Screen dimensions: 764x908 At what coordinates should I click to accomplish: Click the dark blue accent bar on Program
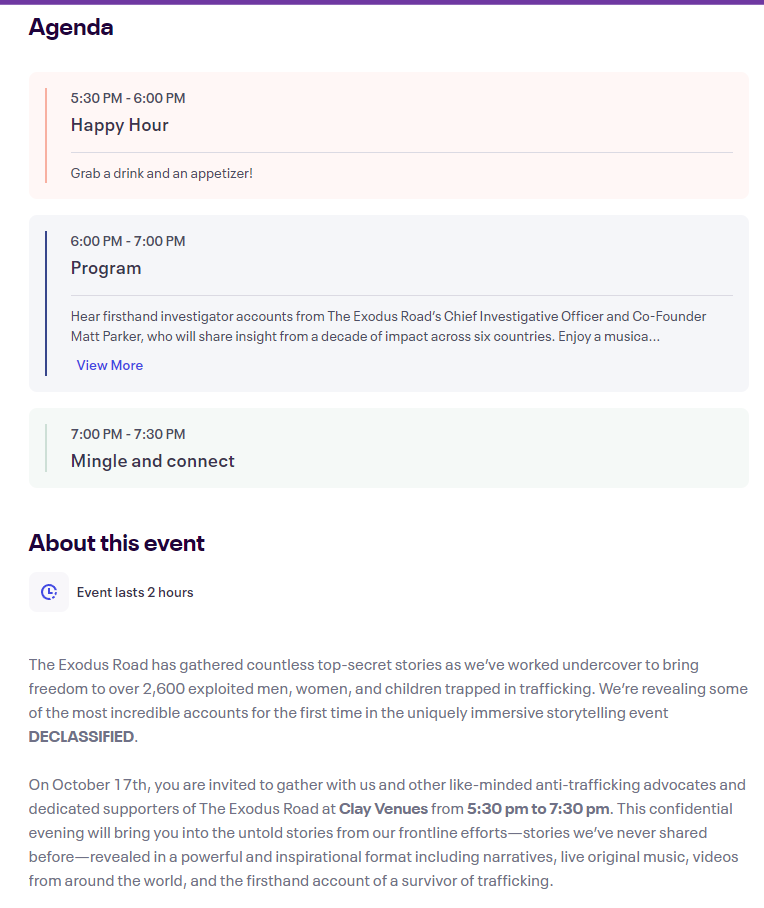click(45, 303)
